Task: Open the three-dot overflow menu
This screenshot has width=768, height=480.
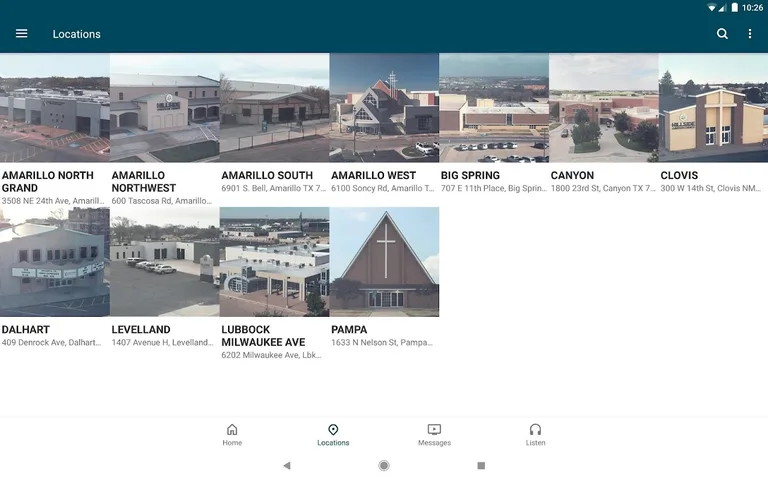Action: coord(749,34)
